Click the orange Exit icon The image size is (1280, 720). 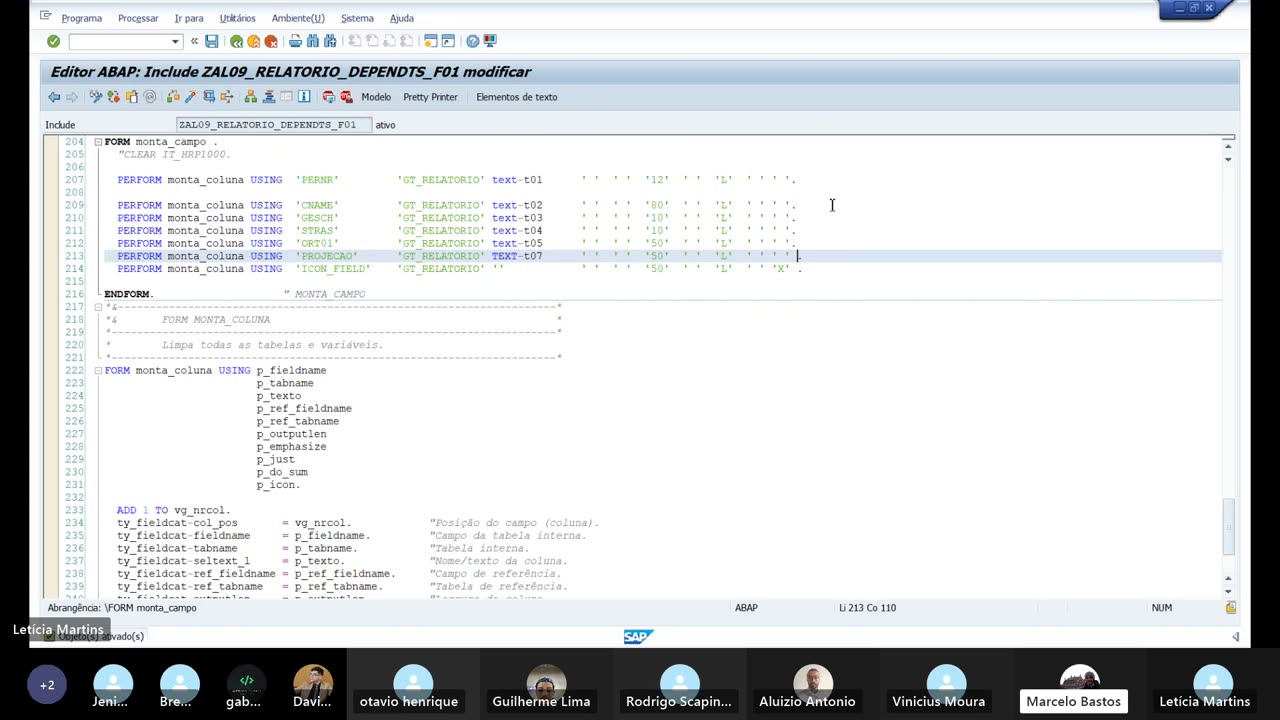click(253, 41)
